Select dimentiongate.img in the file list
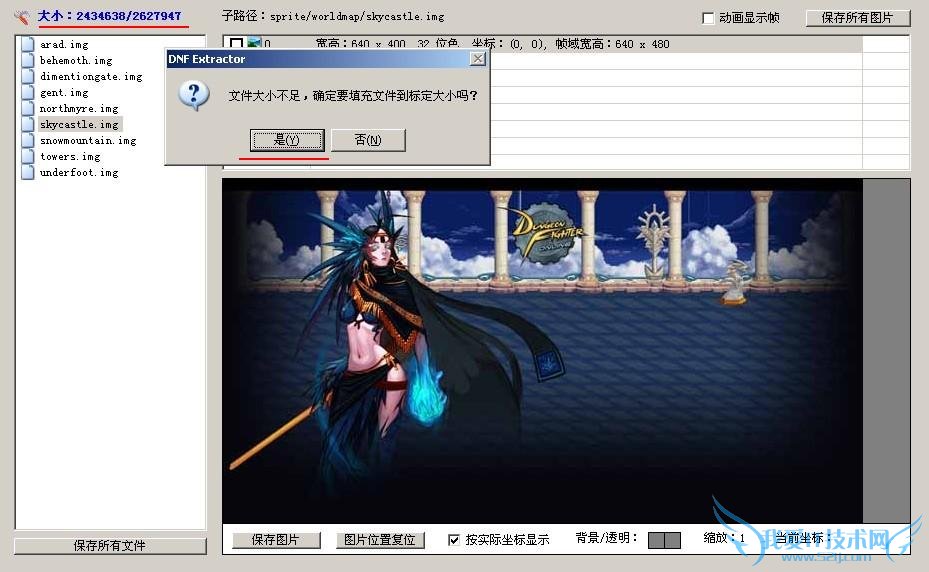Viewport: 929px width, 572px height. click(x=91, y=76)
